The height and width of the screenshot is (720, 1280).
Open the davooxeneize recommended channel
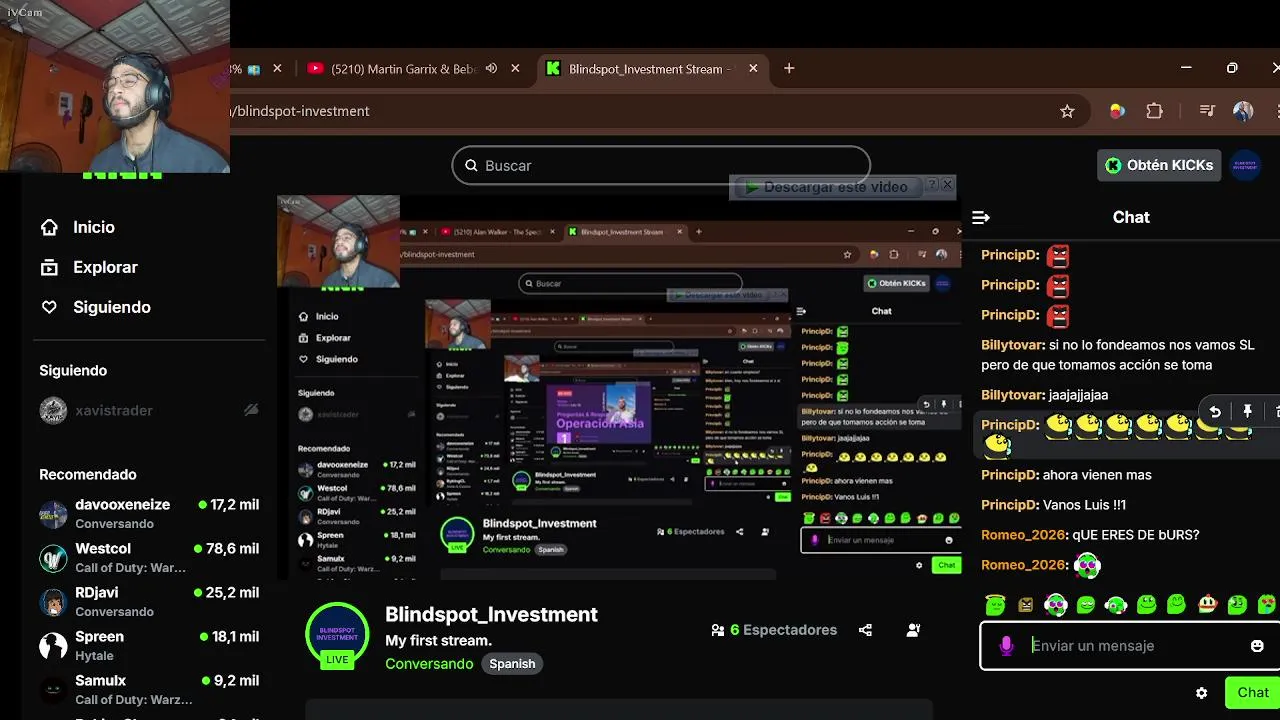coord(150,513)
